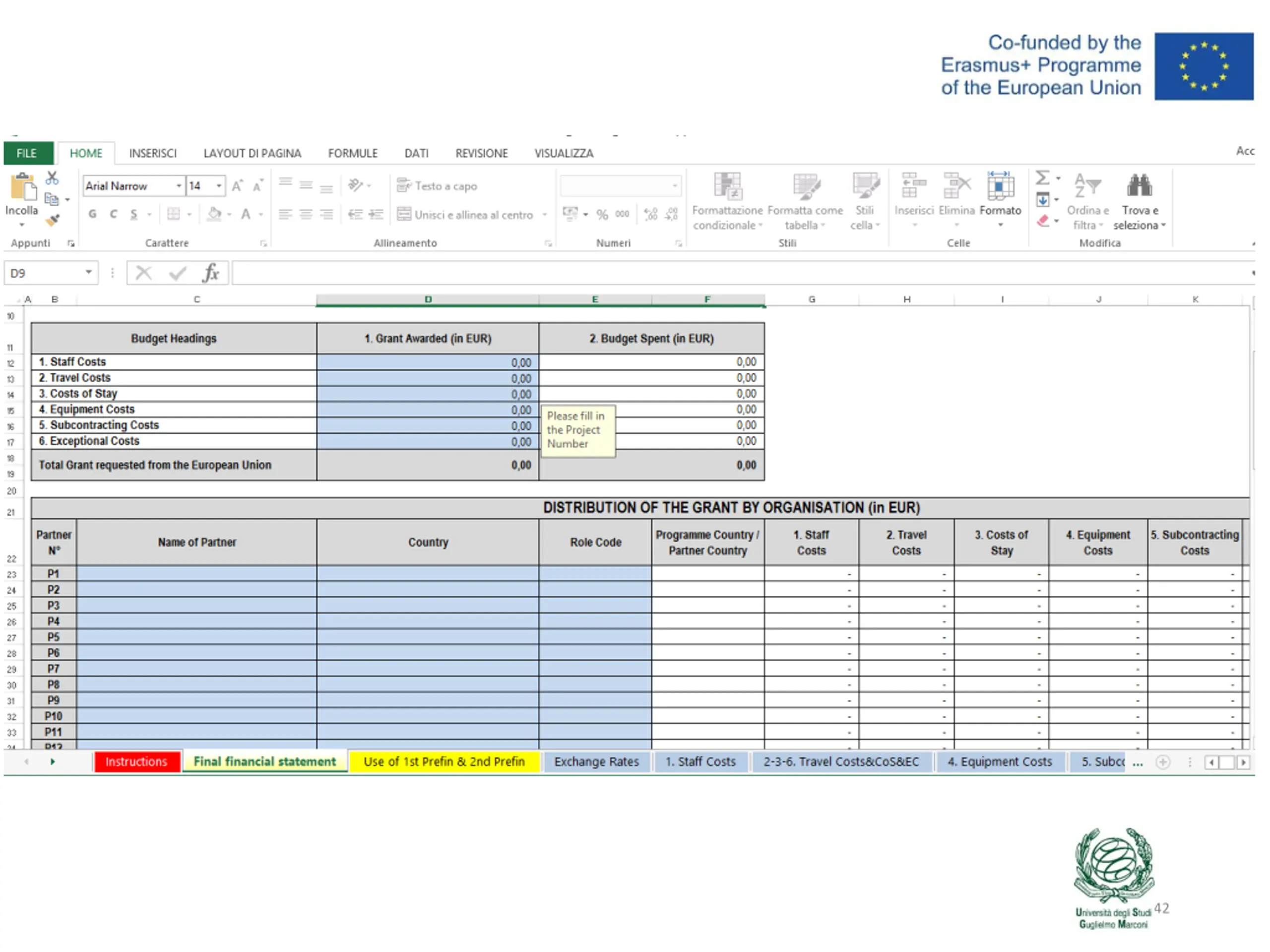1270x952 pixels.
Task: Click the format painter brush icon
Action: [x=52, y=220]
